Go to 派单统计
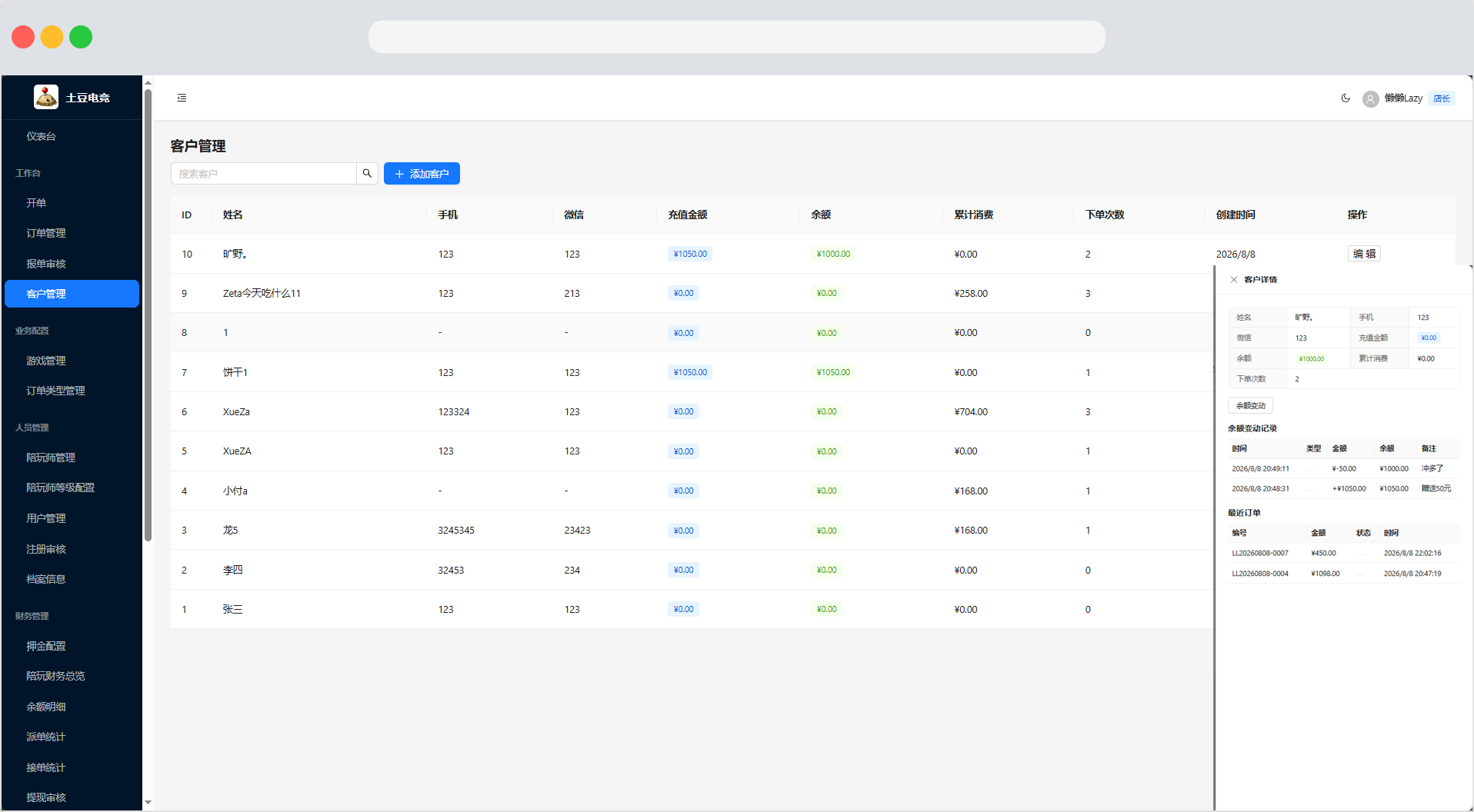The height and width of the screenshot is (812, 1474). coord(46,737)
